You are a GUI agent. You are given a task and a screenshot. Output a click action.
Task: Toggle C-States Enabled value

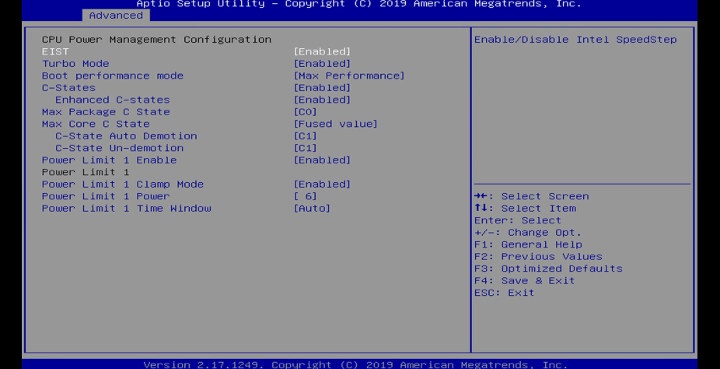[322, 88]
